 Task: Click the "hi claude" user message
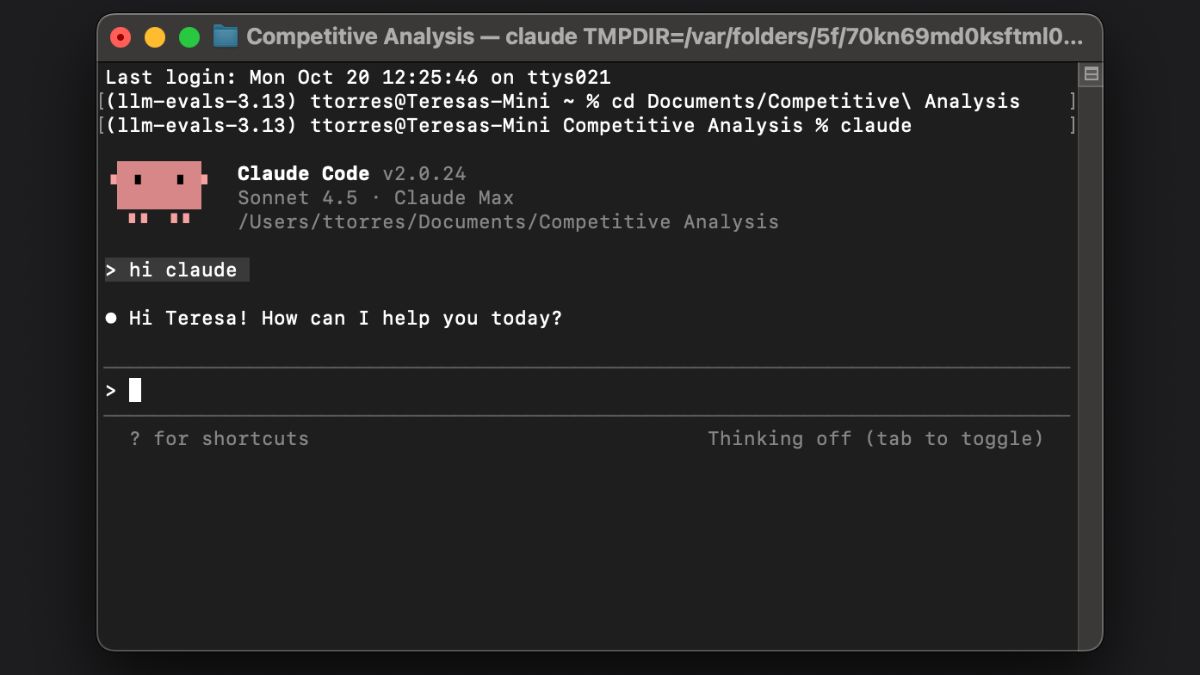[182, 270]
